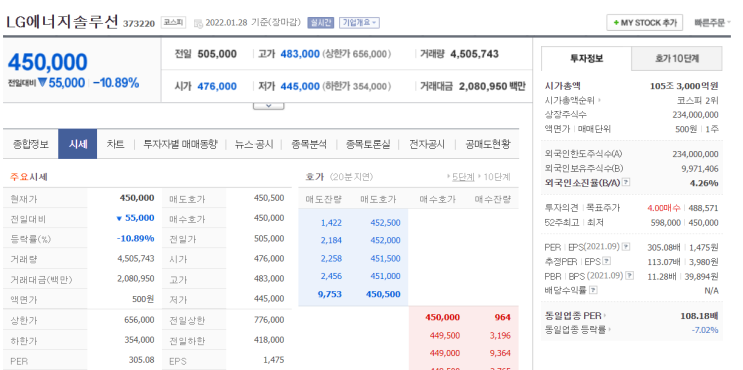Click the help icon next to PBR | BPS (2021.09)

(x=630, y=275)
